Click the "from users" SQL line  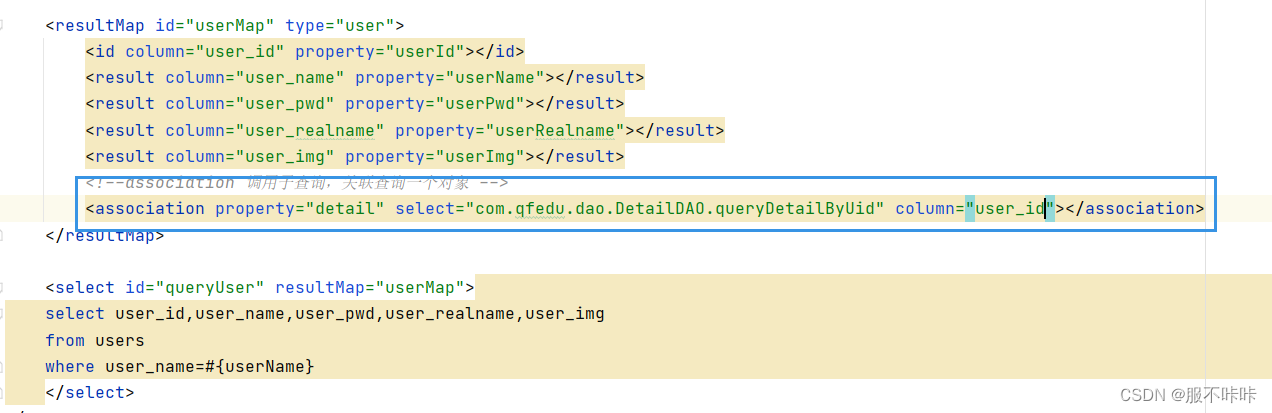pos(95,340)
